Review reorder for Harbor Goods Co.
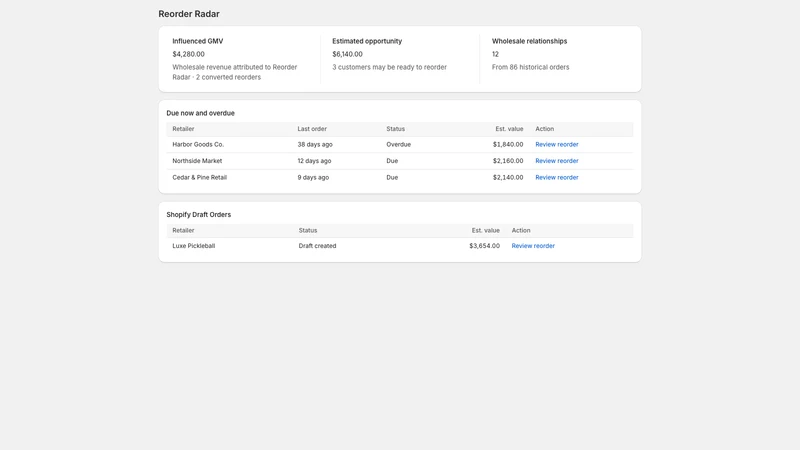The image size is (800, 450). point(557,144)
